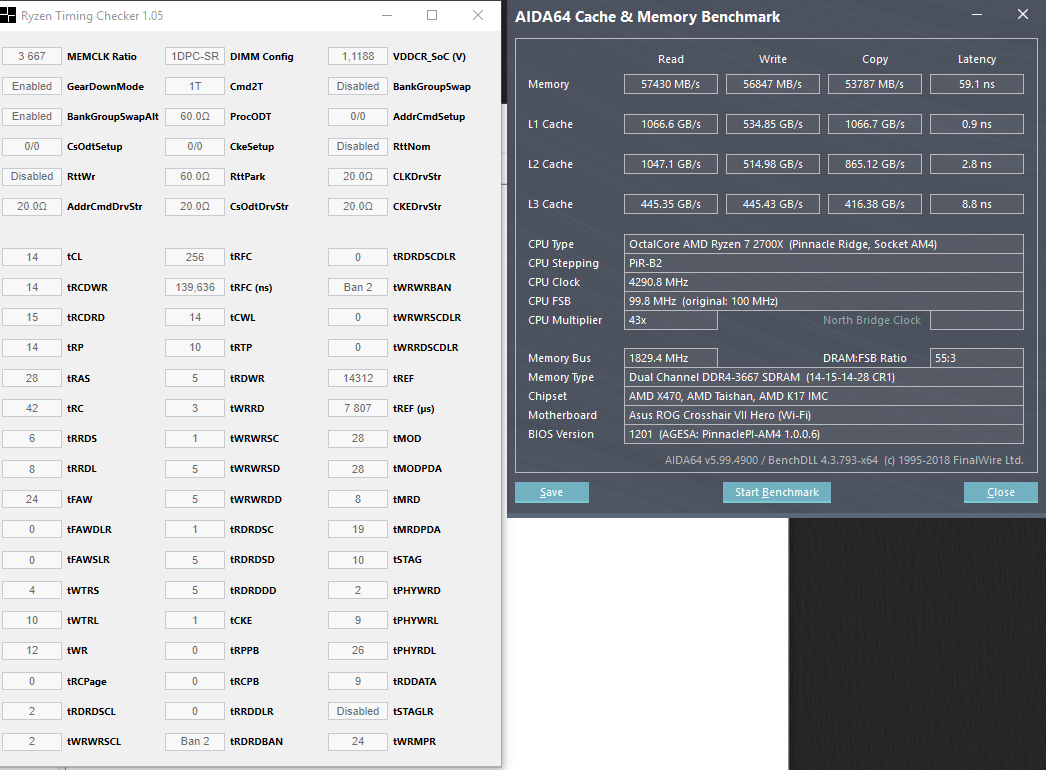Close the Ryzen Timing Checker window

pos(478,15)
